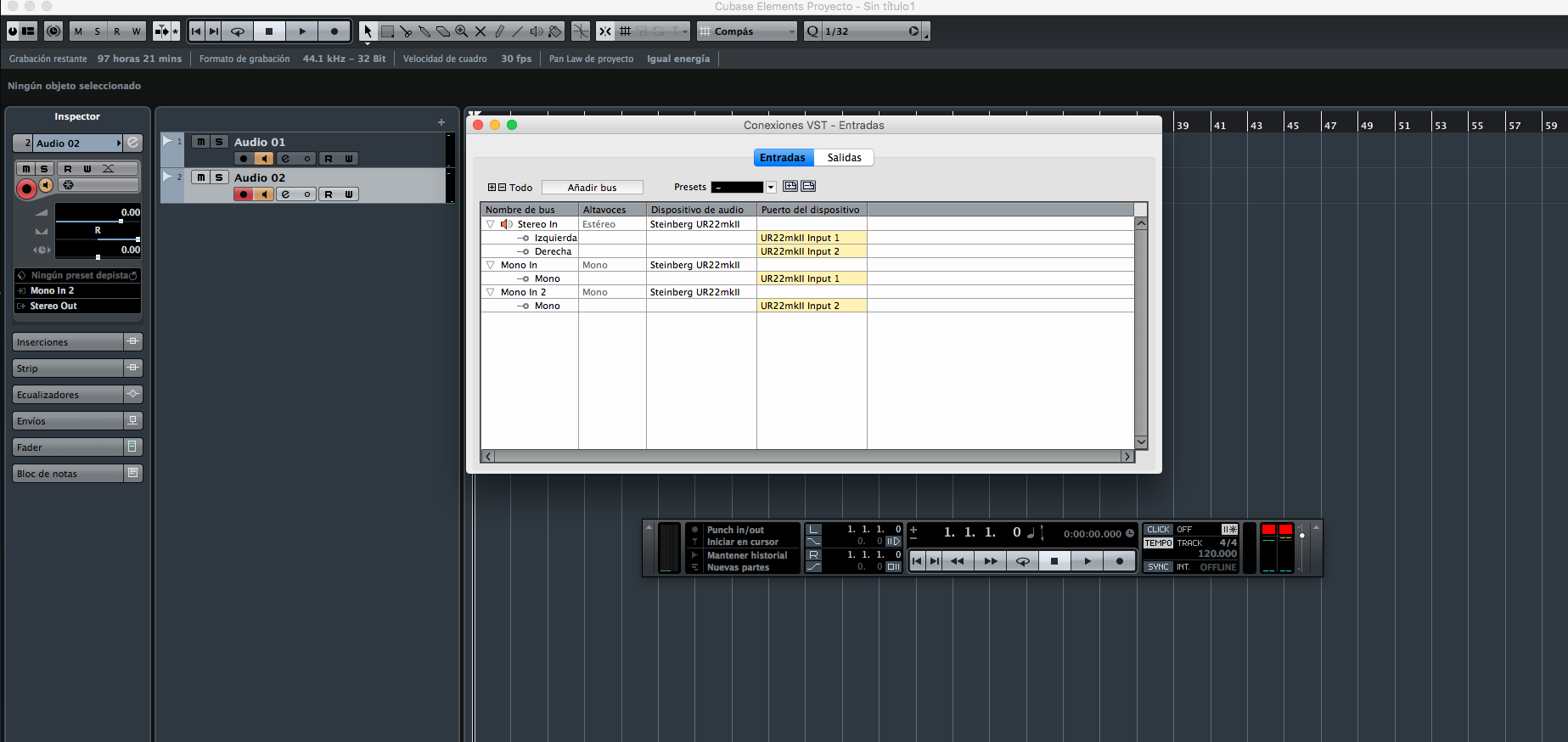This screenshot has width=1568, height=742.
Task: Toggle the CLICK metronome in transport panel
Action: point(1158,530)
